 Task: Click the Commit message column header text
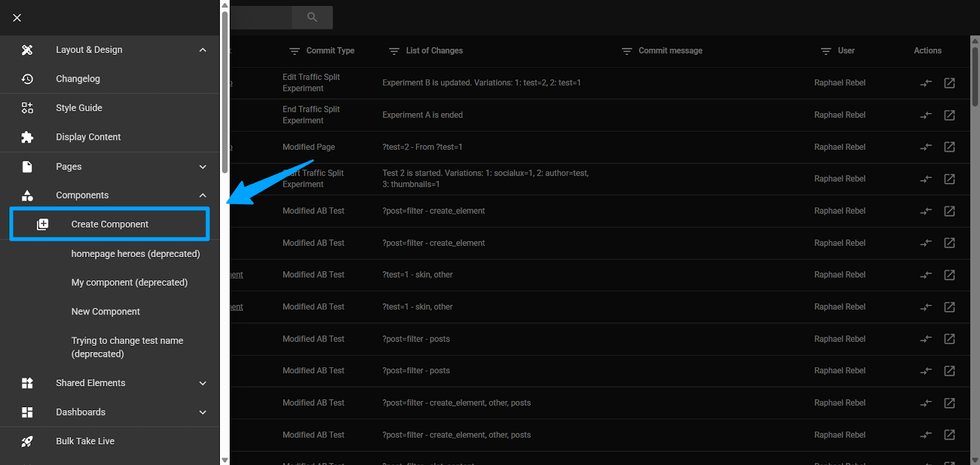670,51
